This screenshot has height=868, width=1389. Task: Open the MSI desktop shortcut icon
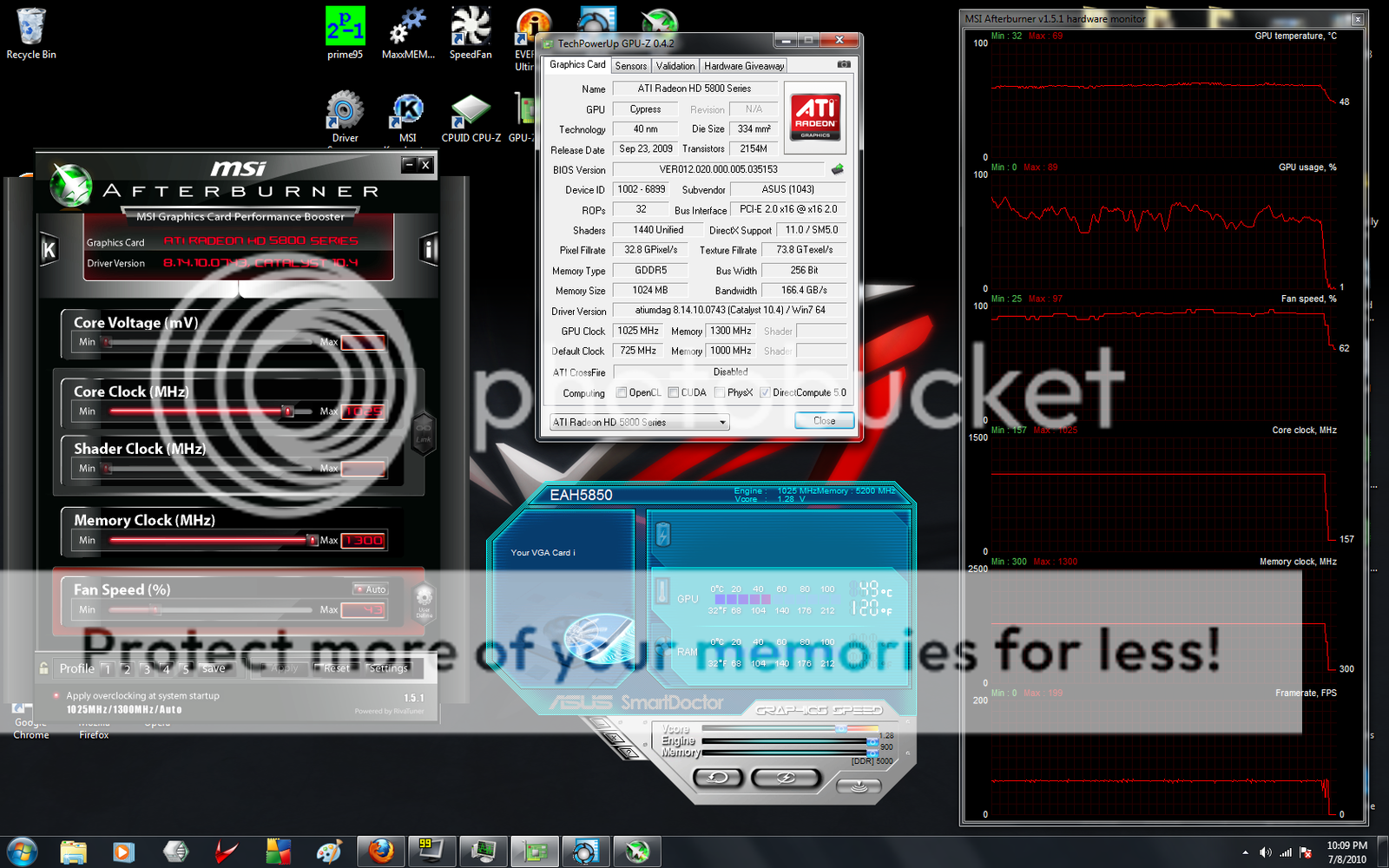[407, 117]
